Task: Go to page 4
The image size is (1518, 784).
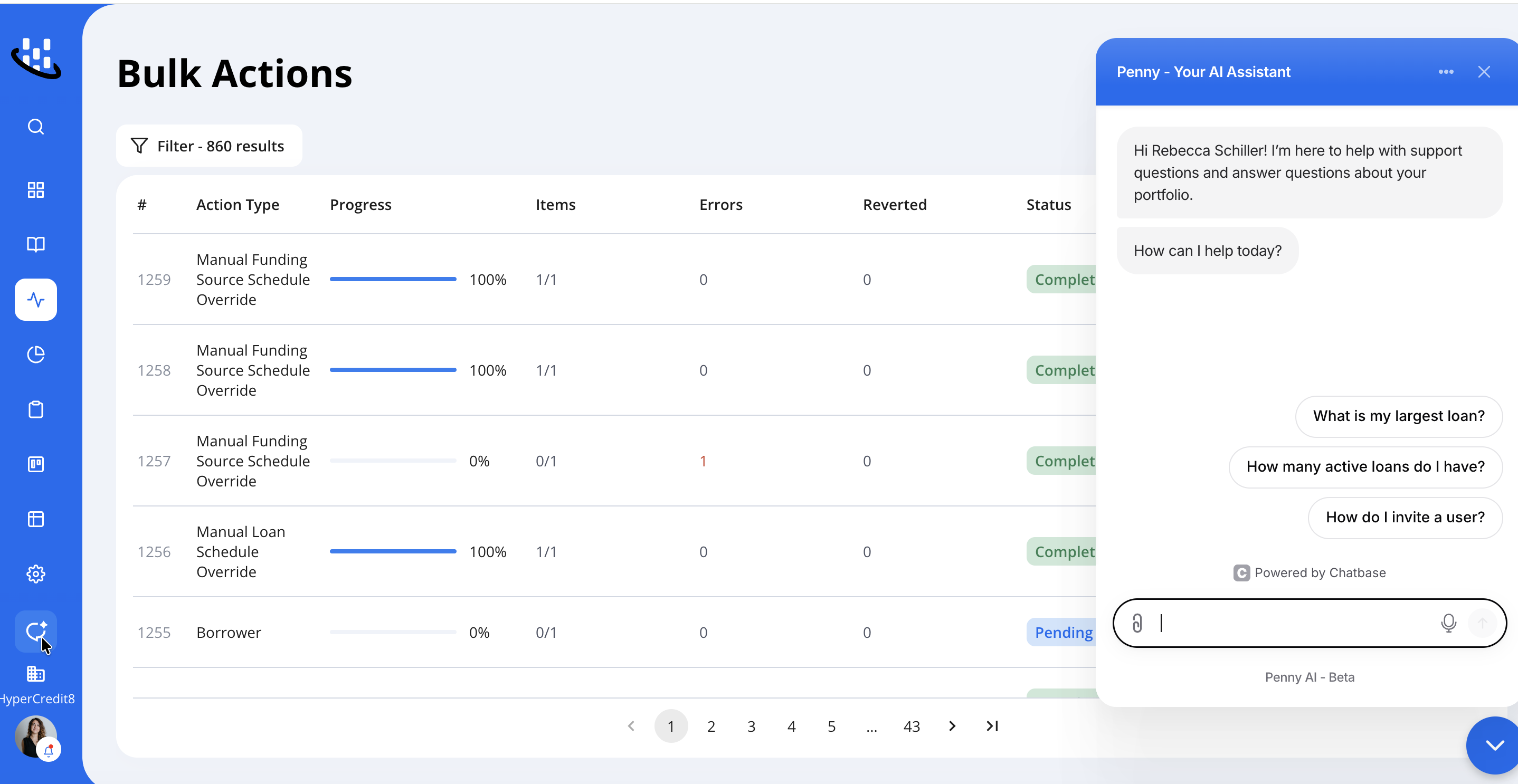Action: pyautogui.click(x=791, y=725)
